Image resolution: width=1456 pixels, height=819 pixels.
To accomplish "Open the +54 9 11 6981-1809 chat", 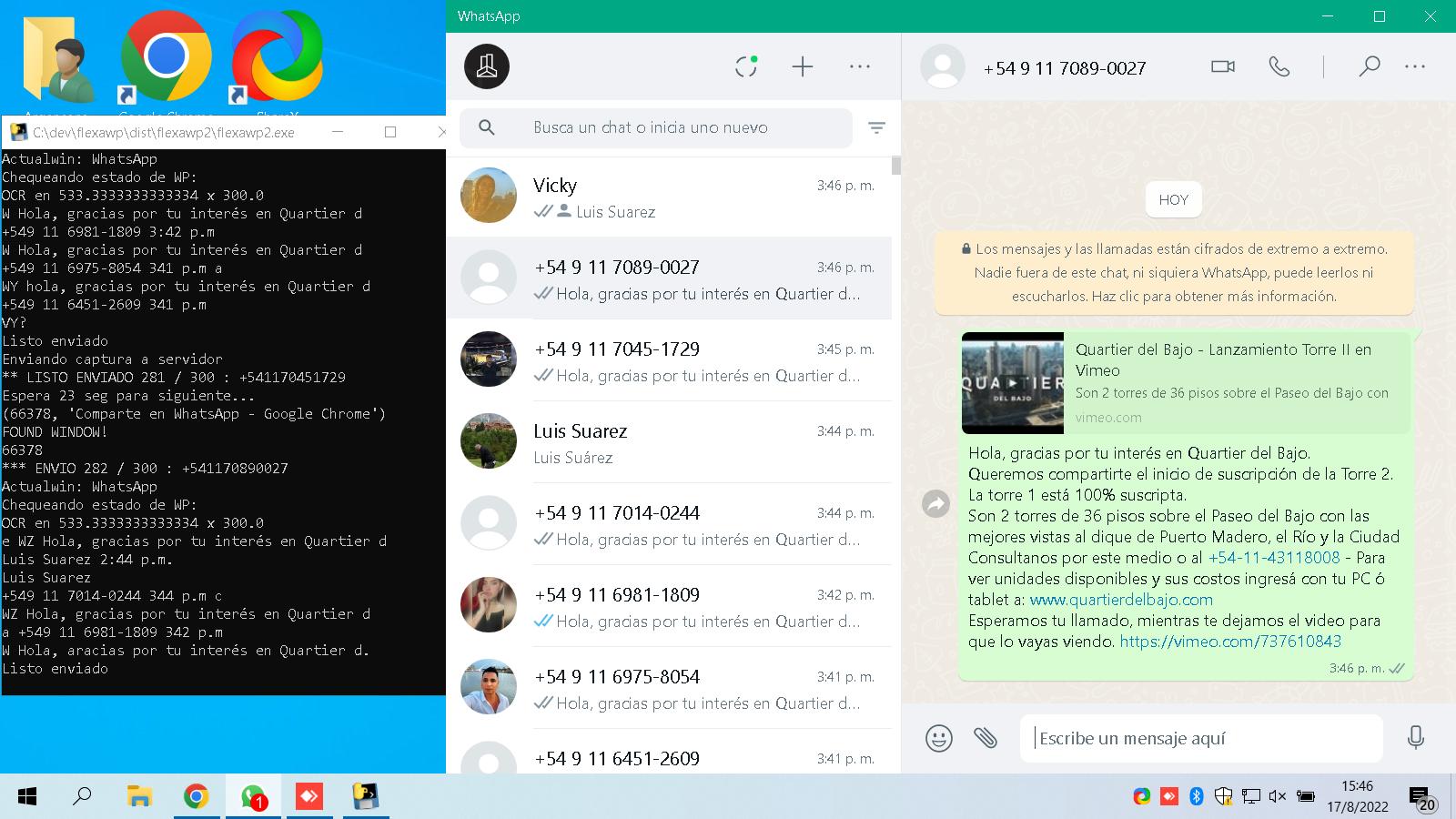I will tap(669, 606).
